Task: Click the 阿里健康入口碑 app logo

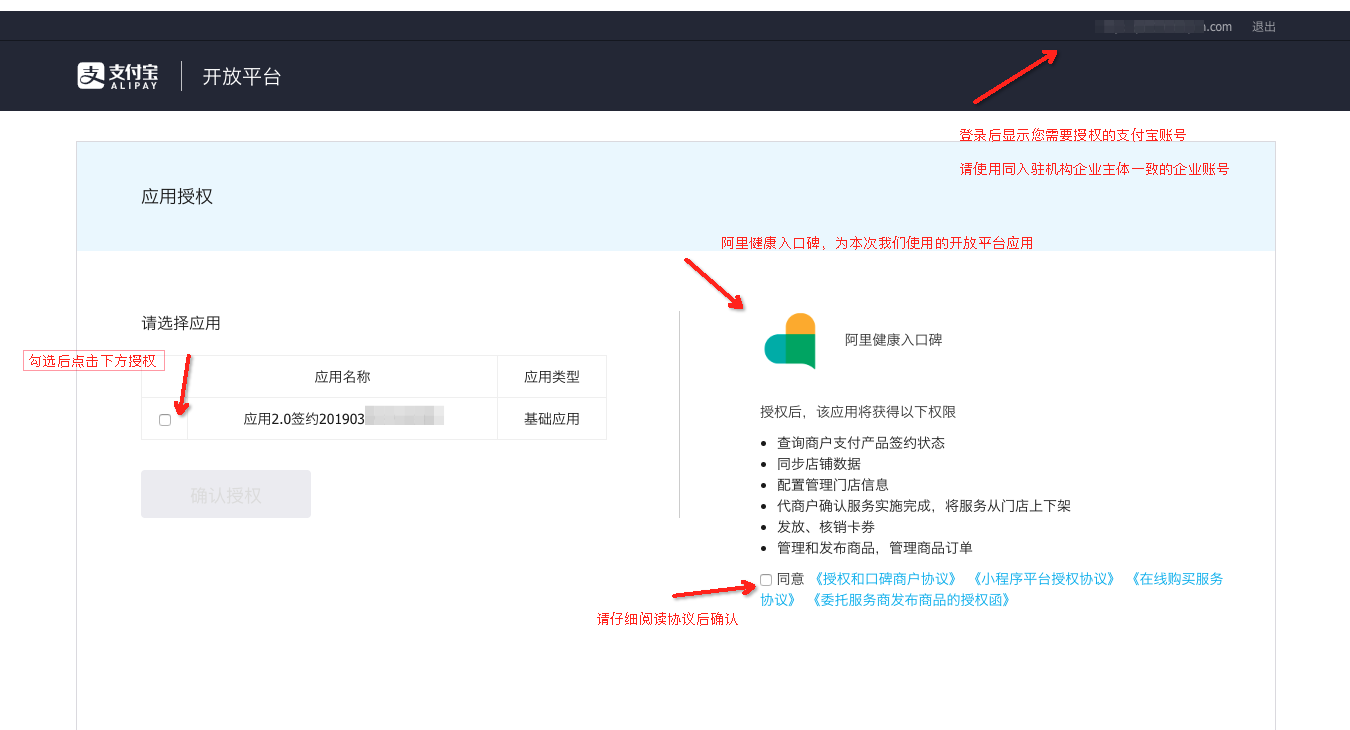Action: click(790, 340)
